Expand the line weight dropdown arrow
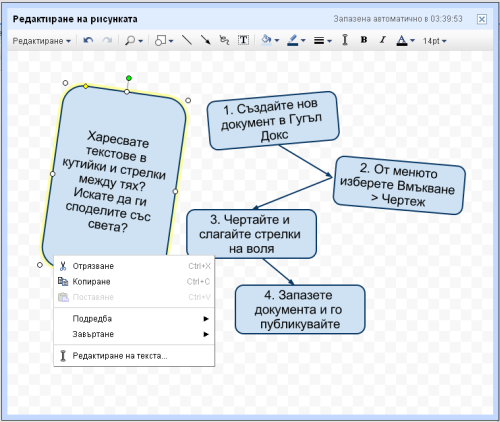This screenshot has height=422, width=500. tap(329, 41)
